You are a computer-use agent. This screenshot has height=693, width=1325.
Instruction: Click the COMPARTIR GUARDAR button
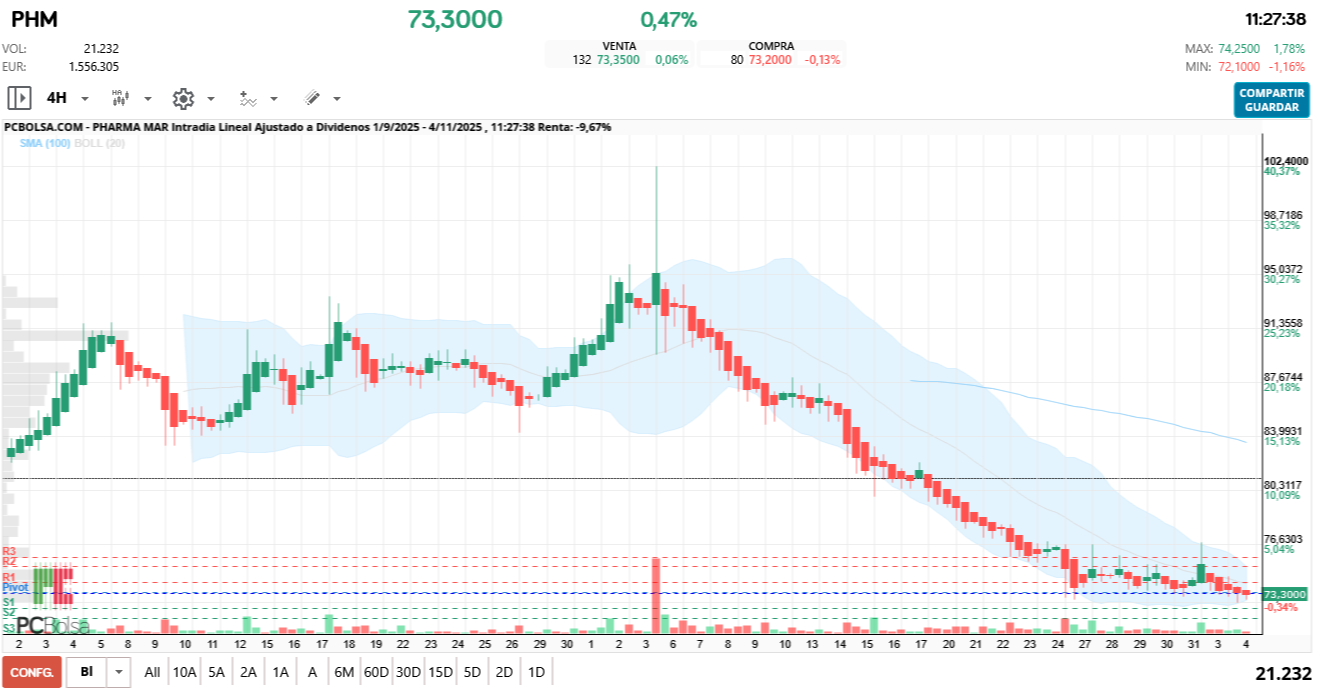[1271, 100]
